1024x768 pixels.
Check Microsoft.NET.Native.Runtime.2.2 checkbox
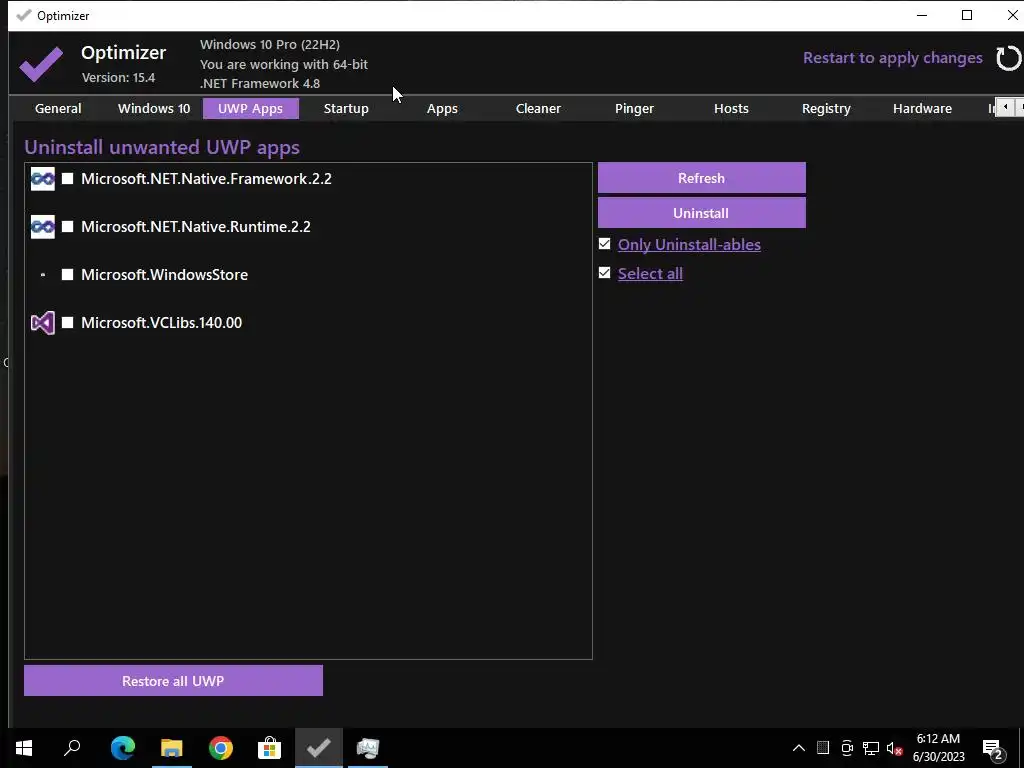click(x=67, y=227)
